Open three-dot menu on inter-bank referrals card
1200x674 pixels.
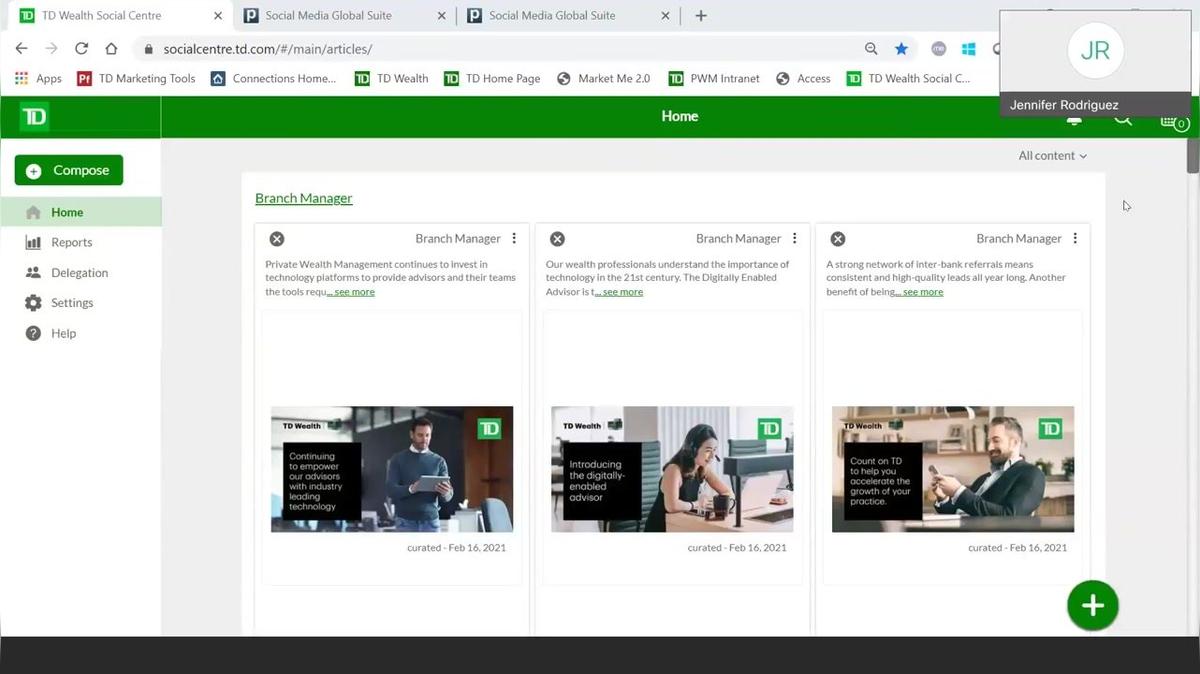(1075, 238)
